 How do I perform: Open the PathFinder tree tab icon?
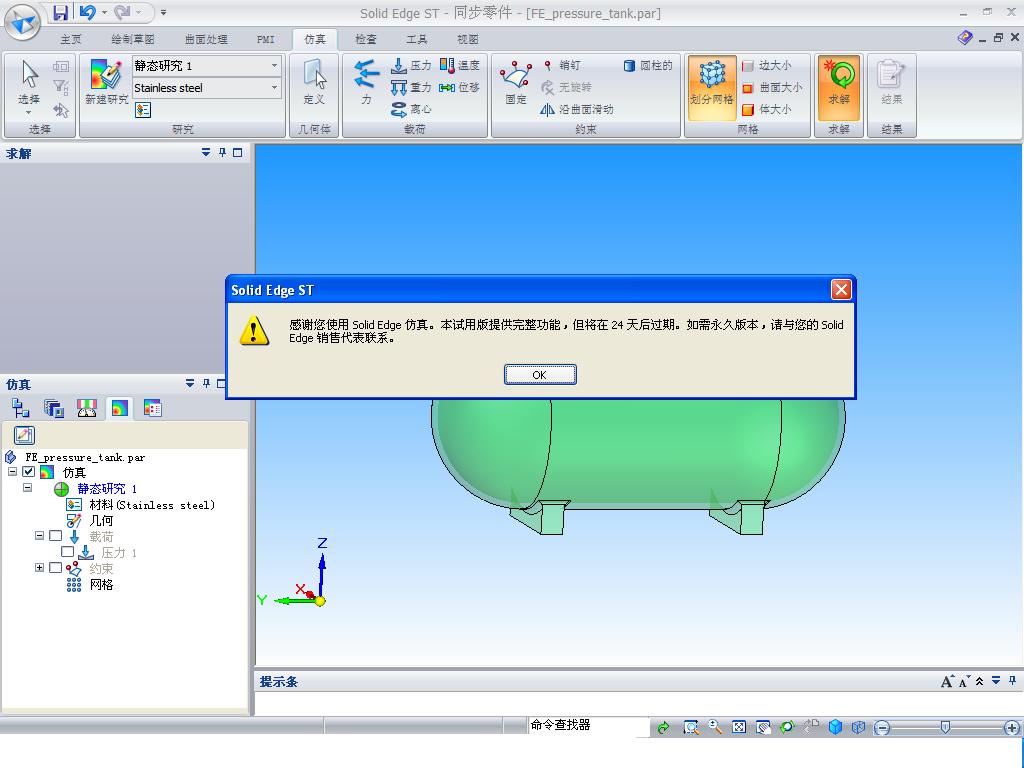(20, 408)
